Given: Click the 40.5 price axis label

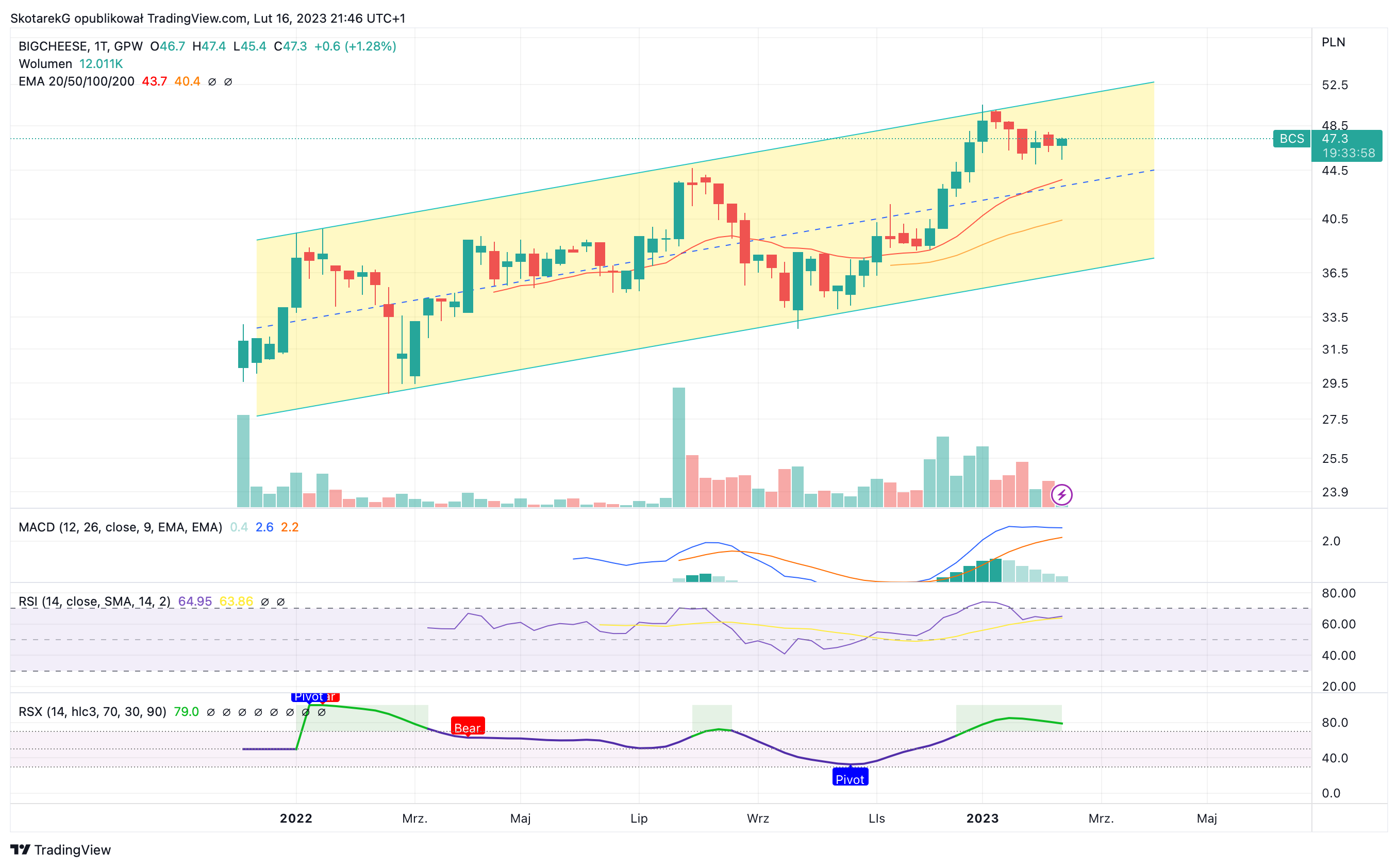Looking at the screenshot, I should pyautogui.click(x=1335, y=219).
